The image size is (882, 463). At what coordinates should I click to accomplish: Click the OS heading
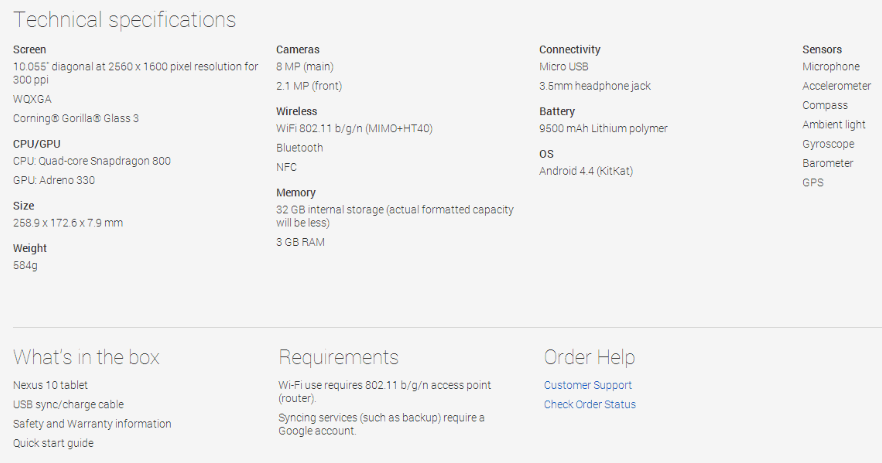point(546,154)
